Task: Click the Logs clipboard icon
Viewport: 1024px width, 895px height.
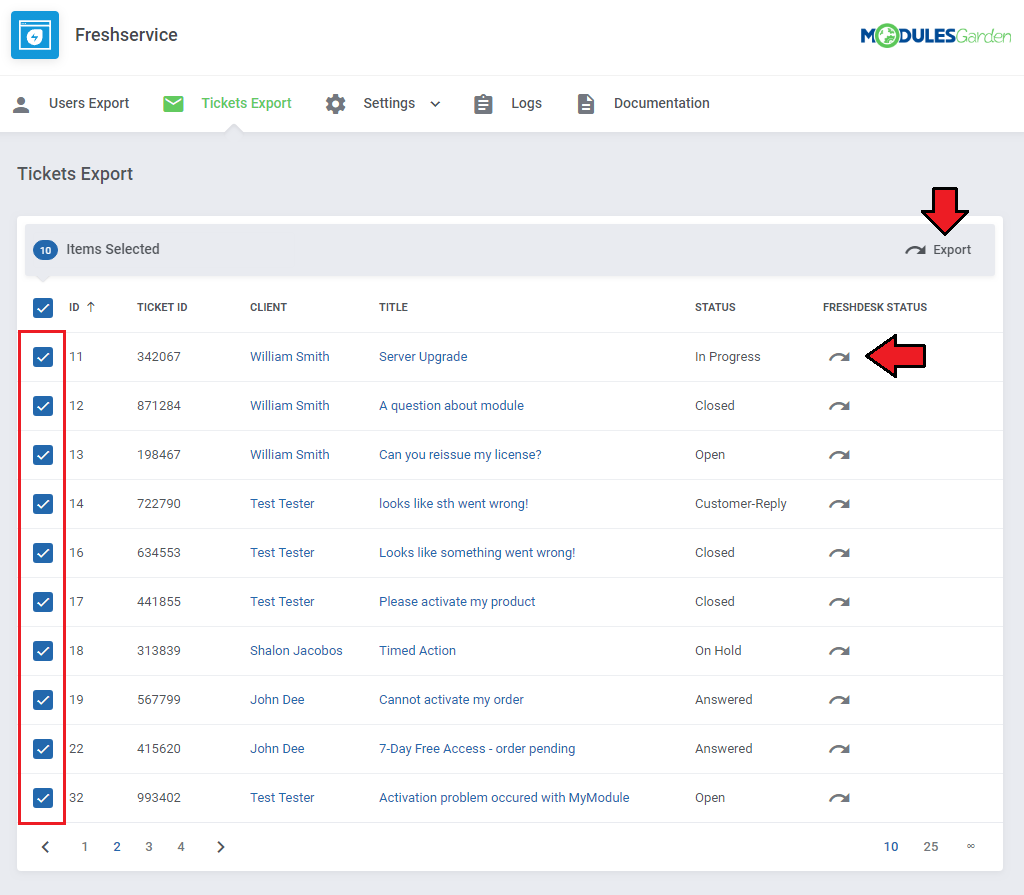Action: pos(483,104)
